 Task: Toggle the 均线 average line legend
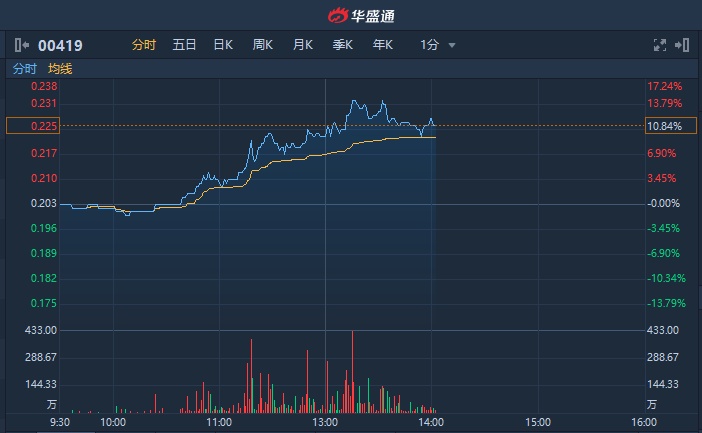click(60, 69)
